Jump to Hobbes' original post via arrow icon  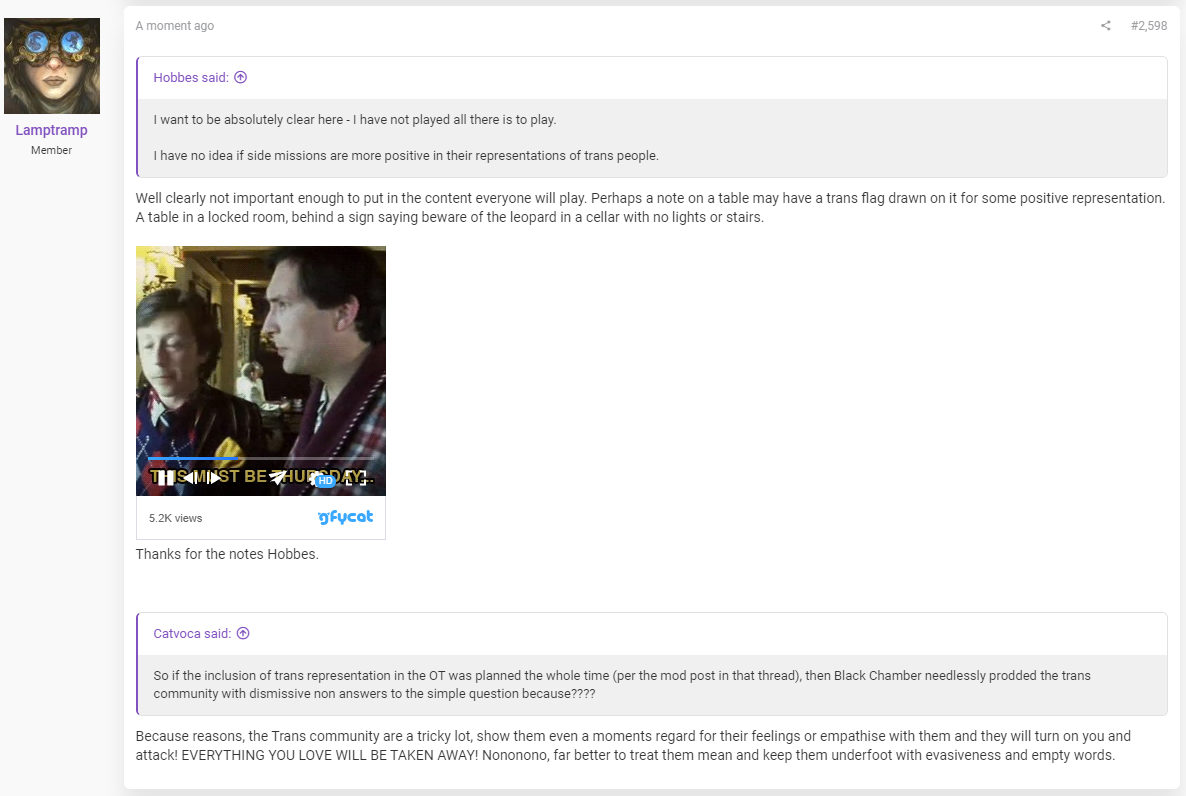pos(241,77)
